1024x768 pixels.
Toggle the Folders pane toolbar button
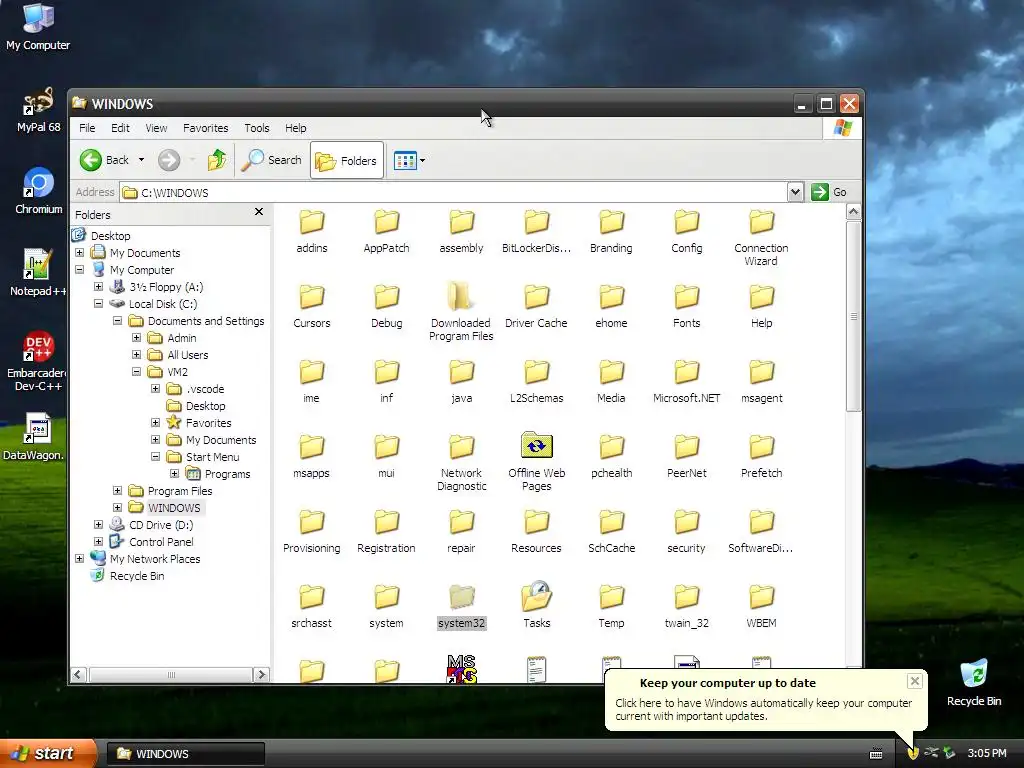pyautogui.click(x=347, y=160)
